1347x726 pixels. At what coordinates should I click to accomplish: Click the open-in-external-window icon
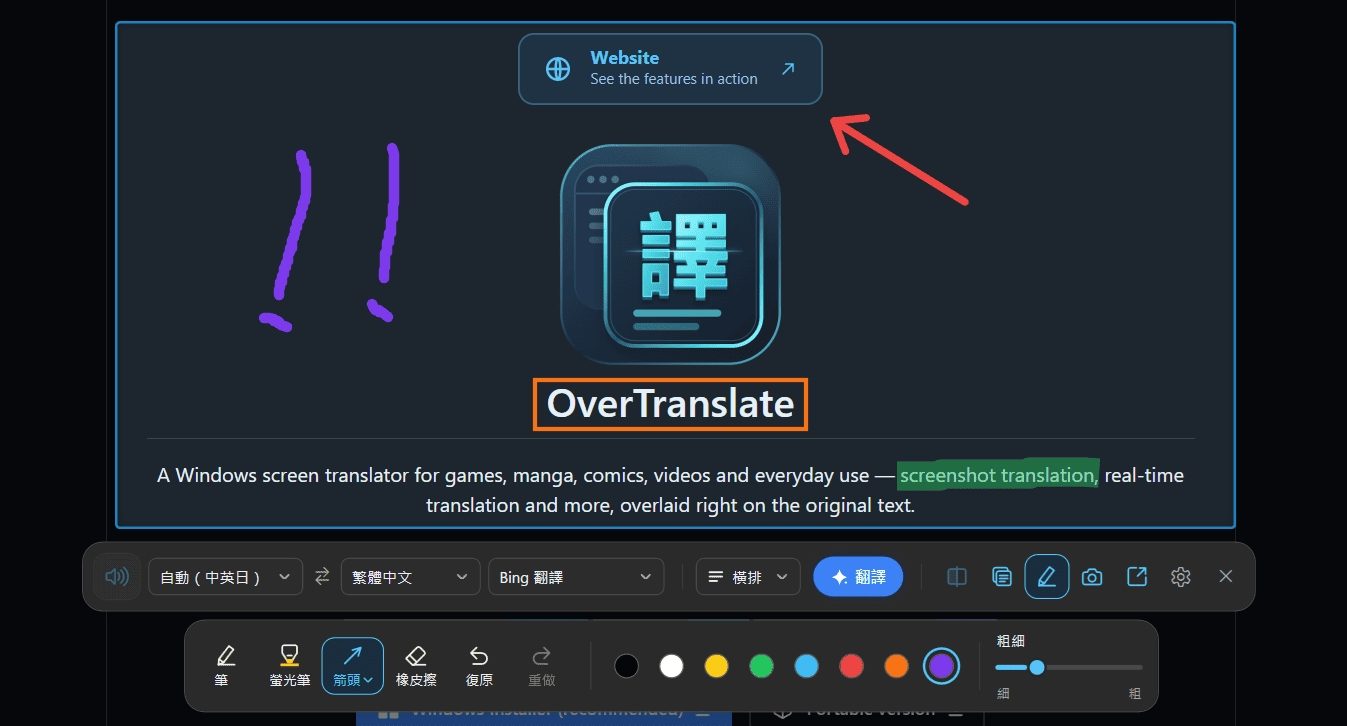coord(1137,577)
